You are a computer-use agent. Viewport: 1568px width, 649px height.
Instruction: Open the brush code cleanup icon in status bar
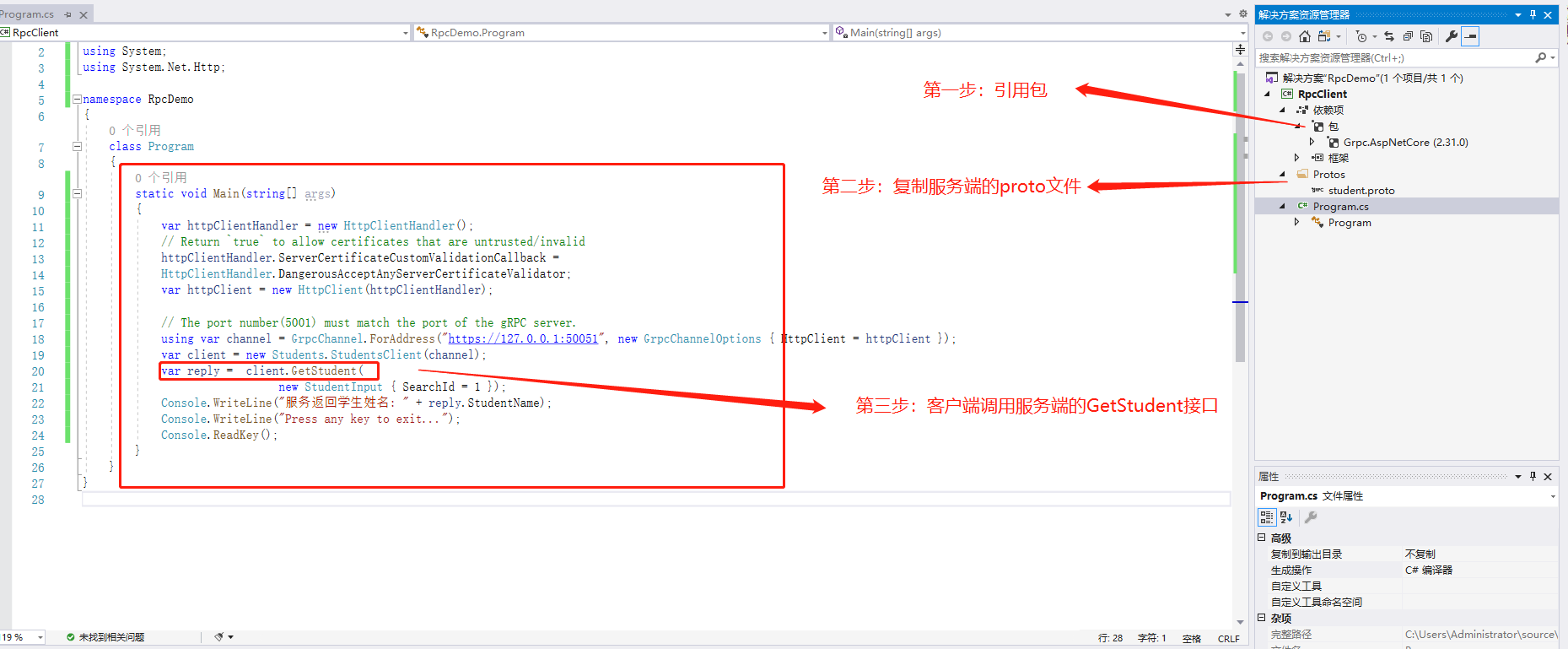pyautogui.click(x=219, y=637)
